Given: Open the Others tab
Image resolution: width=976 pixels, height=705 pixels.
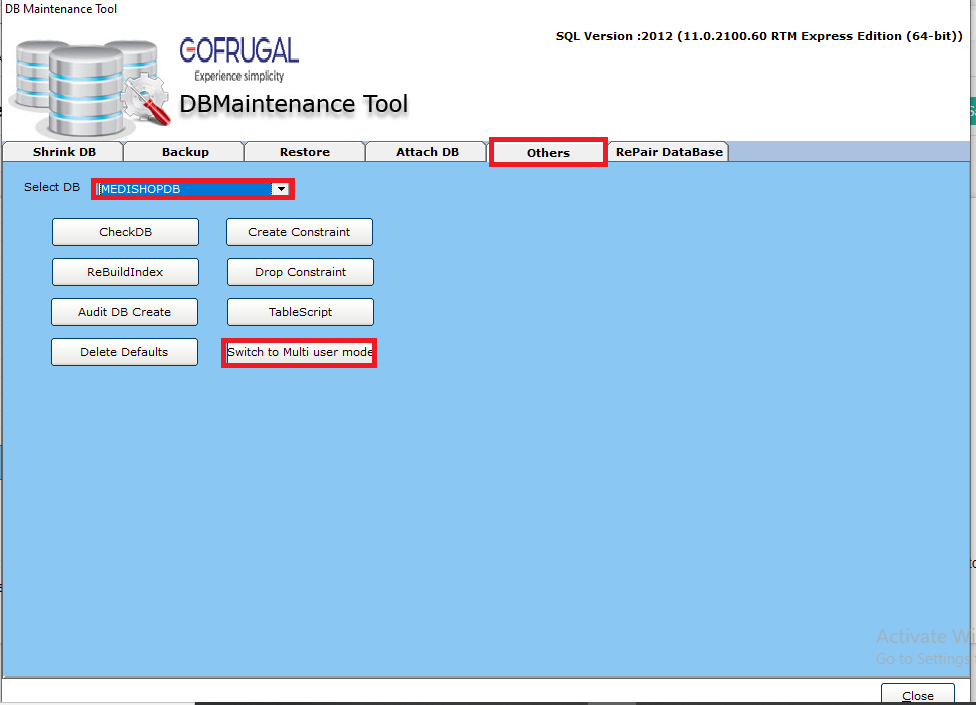Looking at the screenshot, I should (548, 152).
